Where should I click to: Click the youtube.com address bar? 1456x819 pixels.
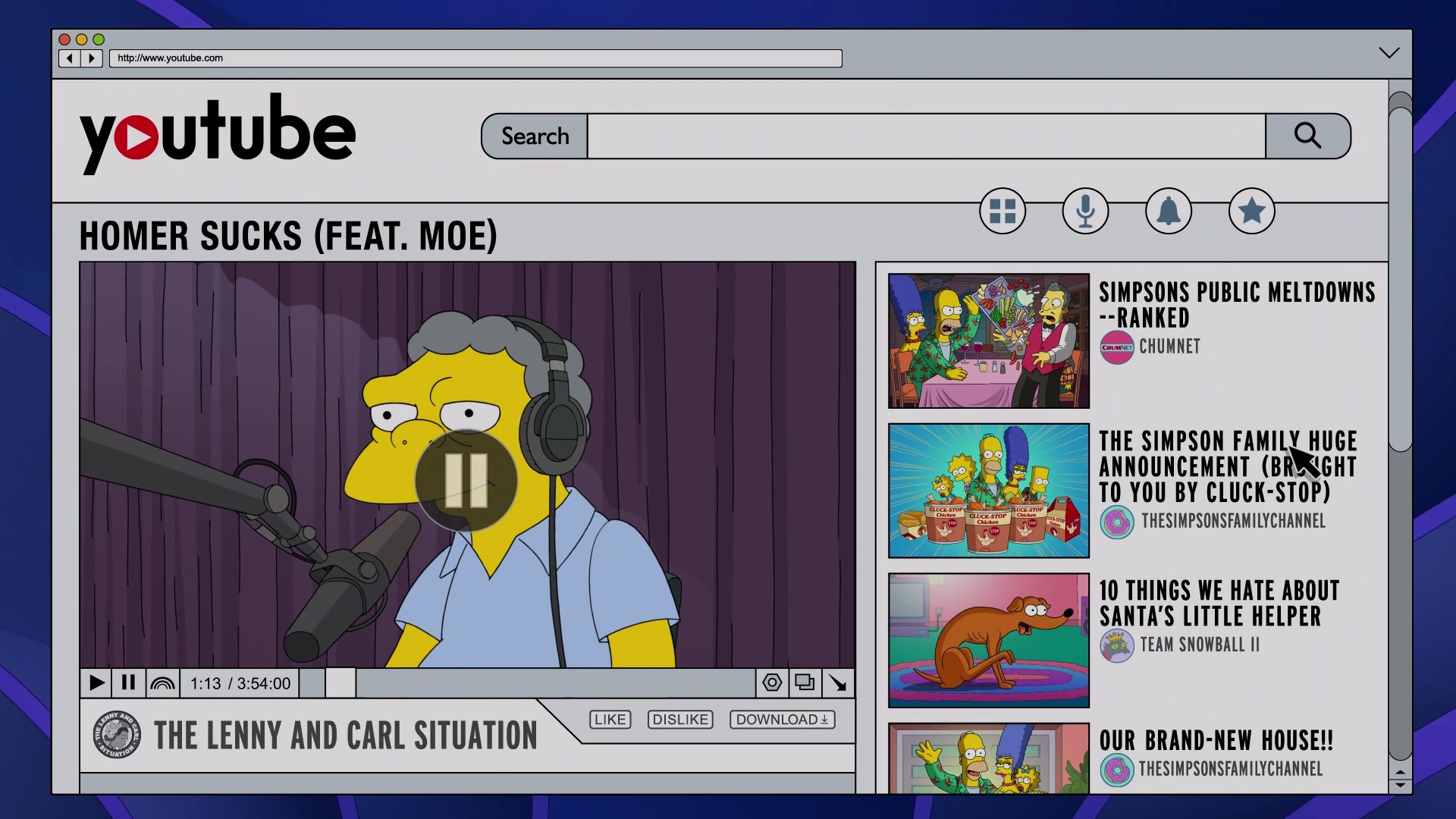(475, 58)
